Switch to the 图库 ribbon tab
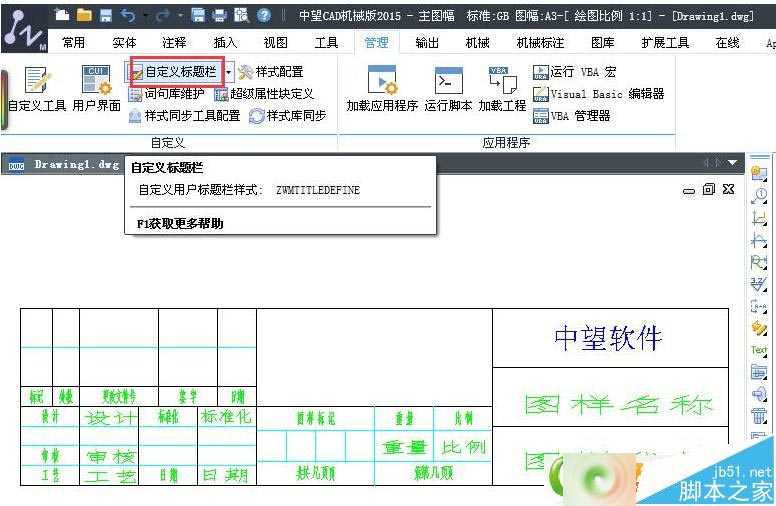Viewport: 776px width, 506px height. (603, 43)
